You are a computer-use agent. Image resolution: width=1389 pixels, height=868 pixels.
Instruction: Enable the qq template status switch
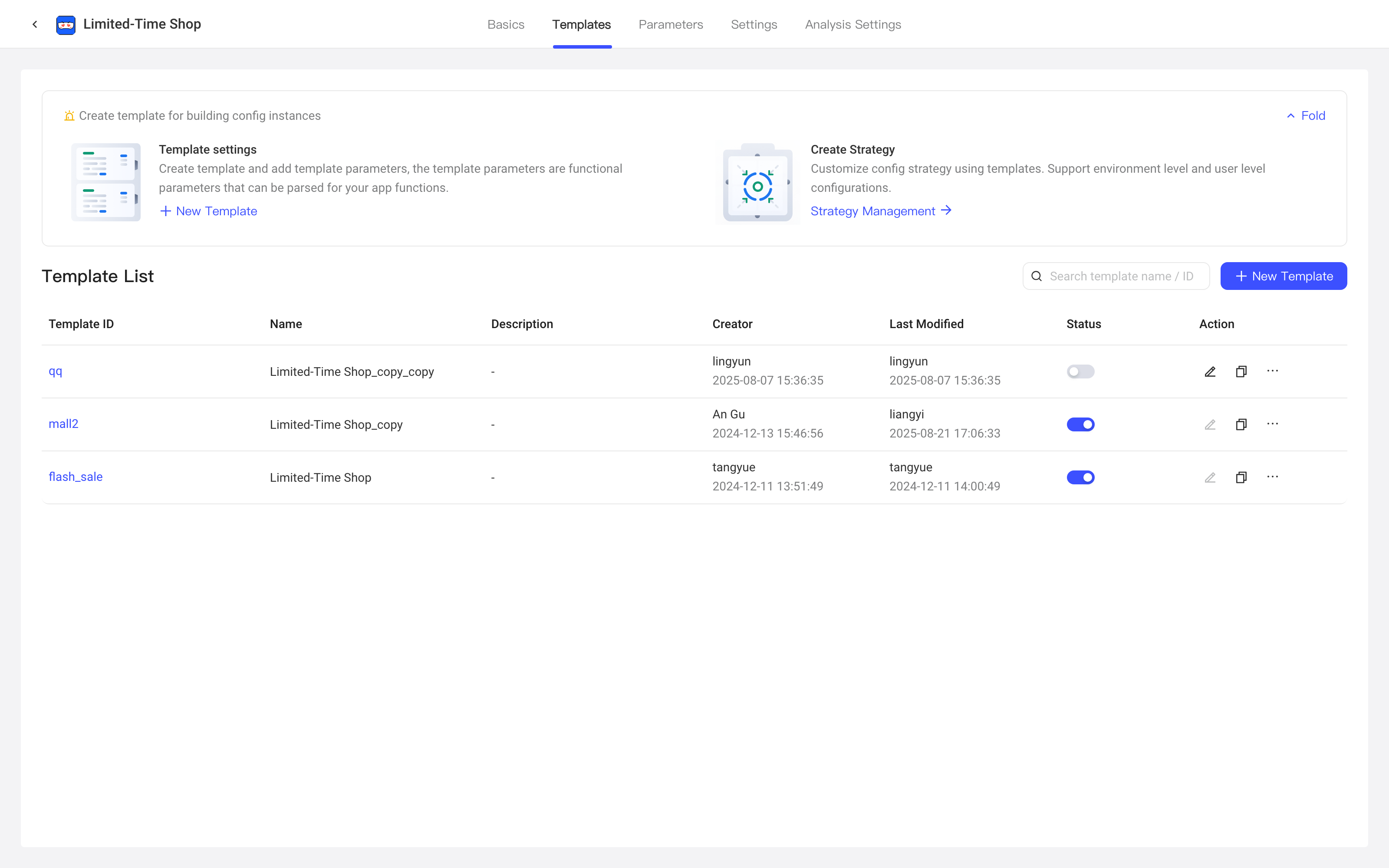[x=1080, y=372]
